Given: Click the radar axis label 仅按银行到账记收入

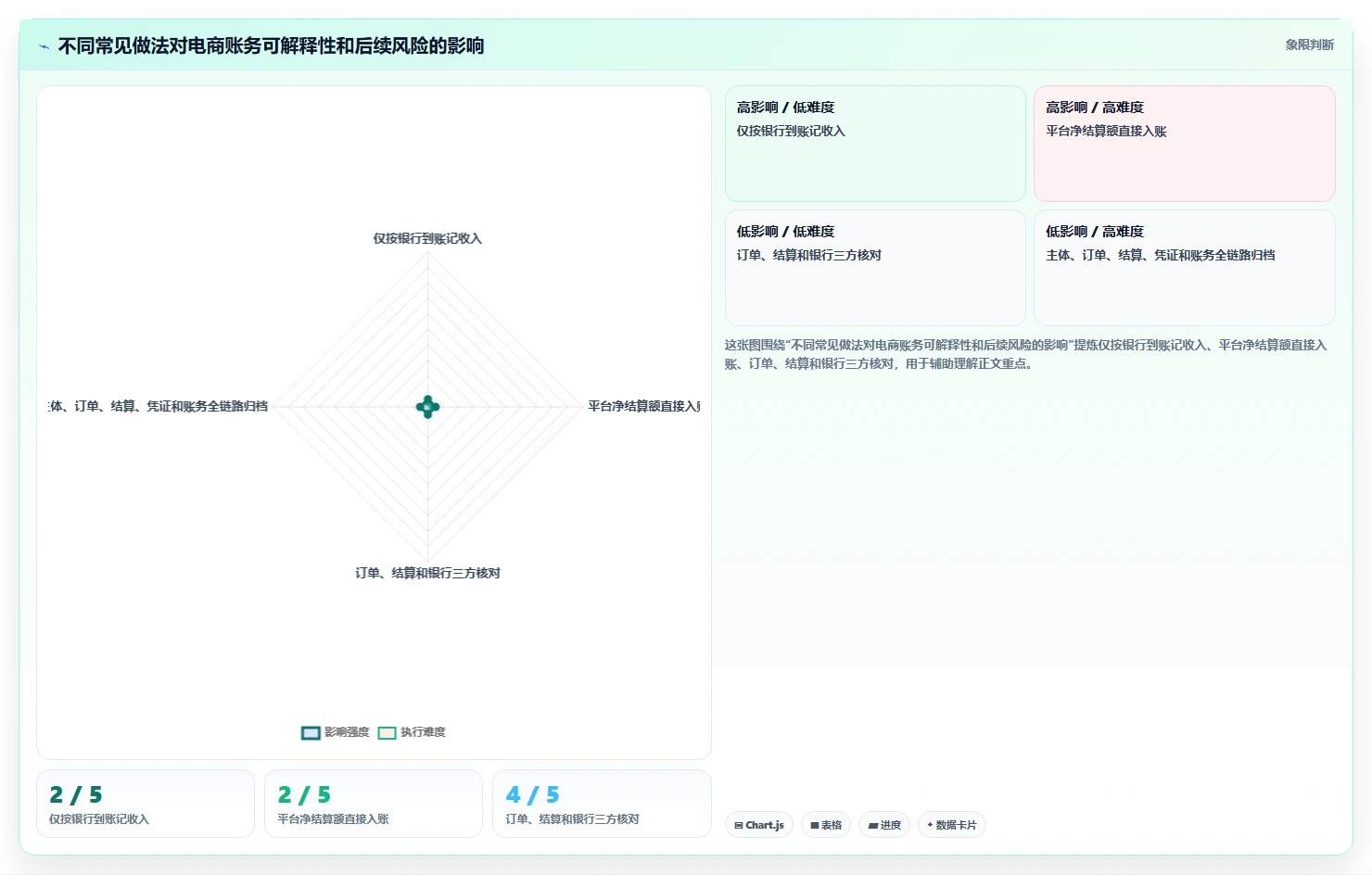Looking at the screenshot, I should pyautogui.click(x=427, y=238).
